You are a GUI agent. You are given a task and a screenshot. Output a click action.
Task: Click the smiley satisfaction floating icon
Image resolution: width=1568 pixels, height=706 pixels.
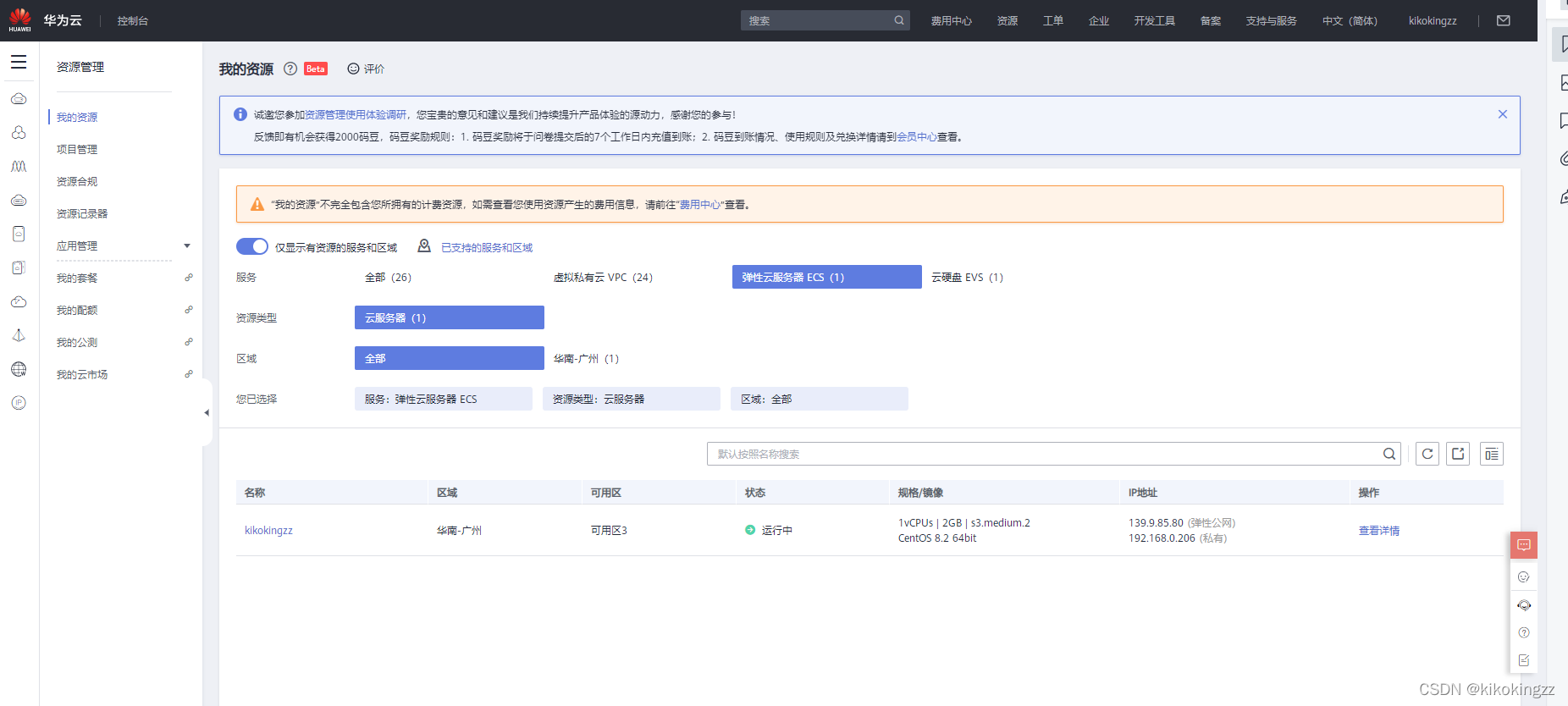pyautogui.click(x=1524, y=577)
